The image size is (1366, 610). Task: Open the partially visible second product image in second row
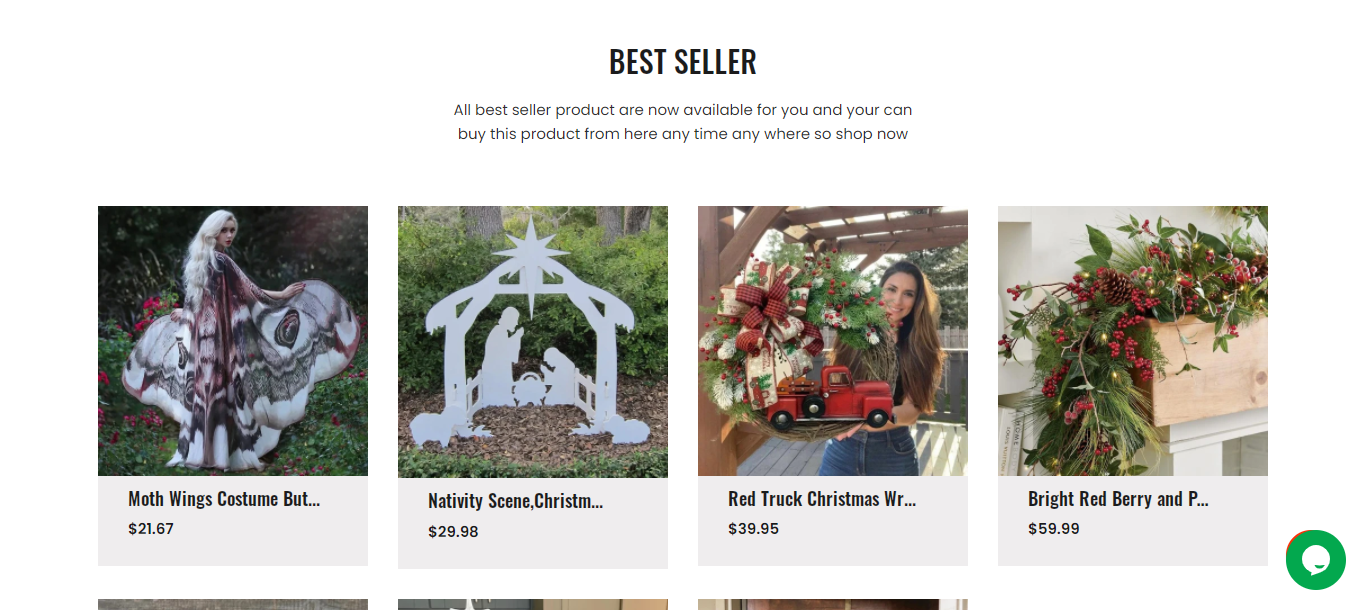point(533,605)
